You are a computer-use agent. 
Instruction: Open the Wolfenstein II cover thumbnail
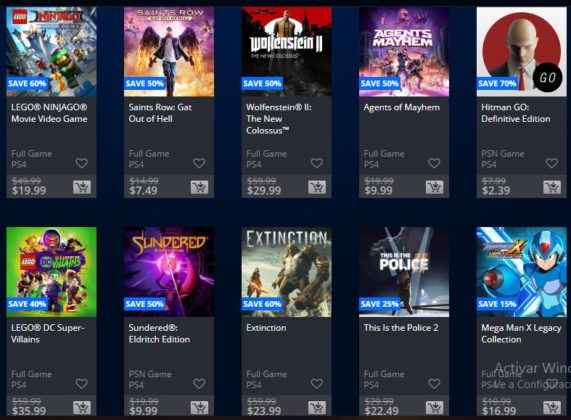[x=287, y=51]
